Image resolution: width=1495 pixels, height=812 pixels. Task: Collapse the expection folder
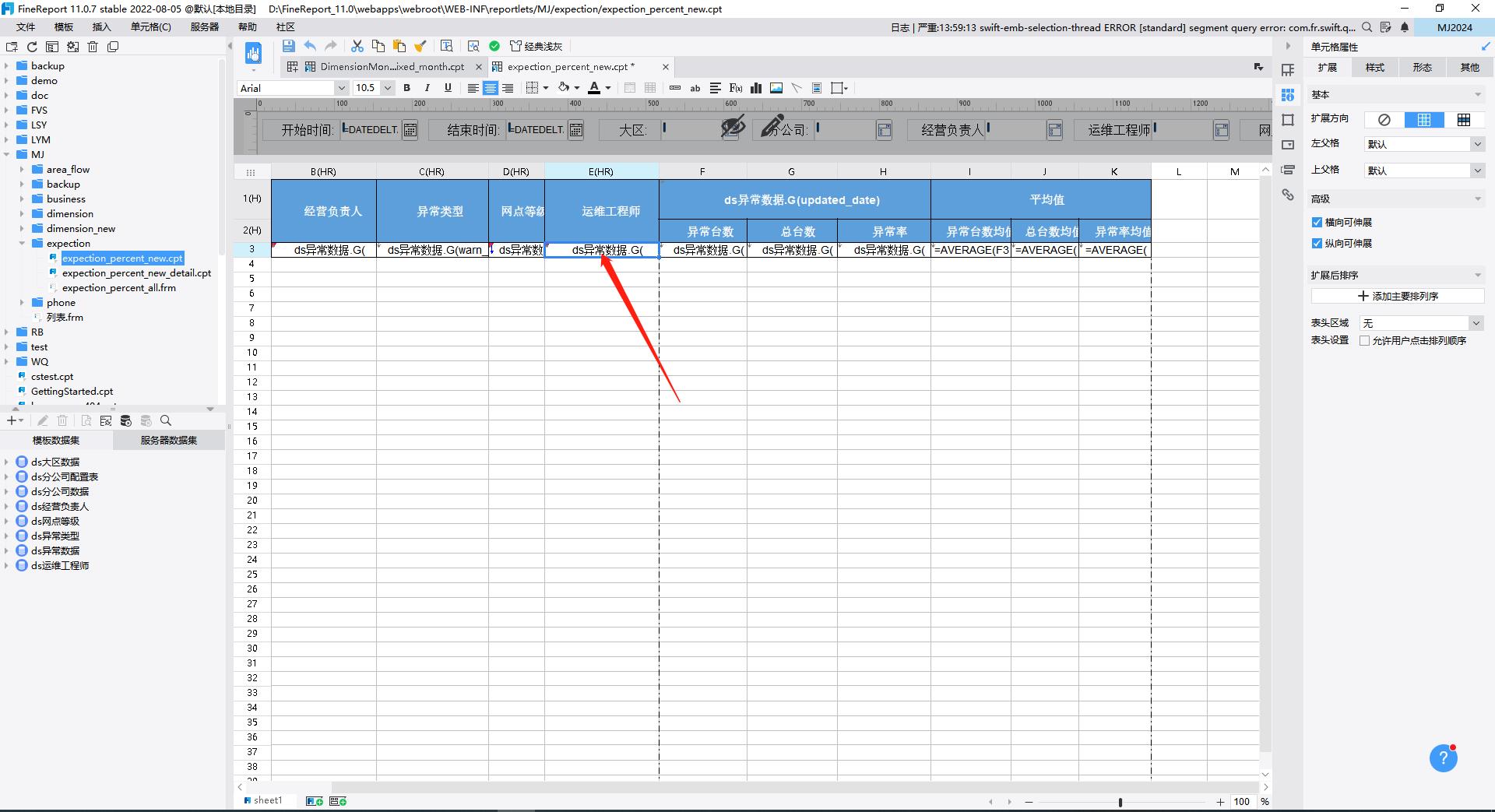(22, 244)
